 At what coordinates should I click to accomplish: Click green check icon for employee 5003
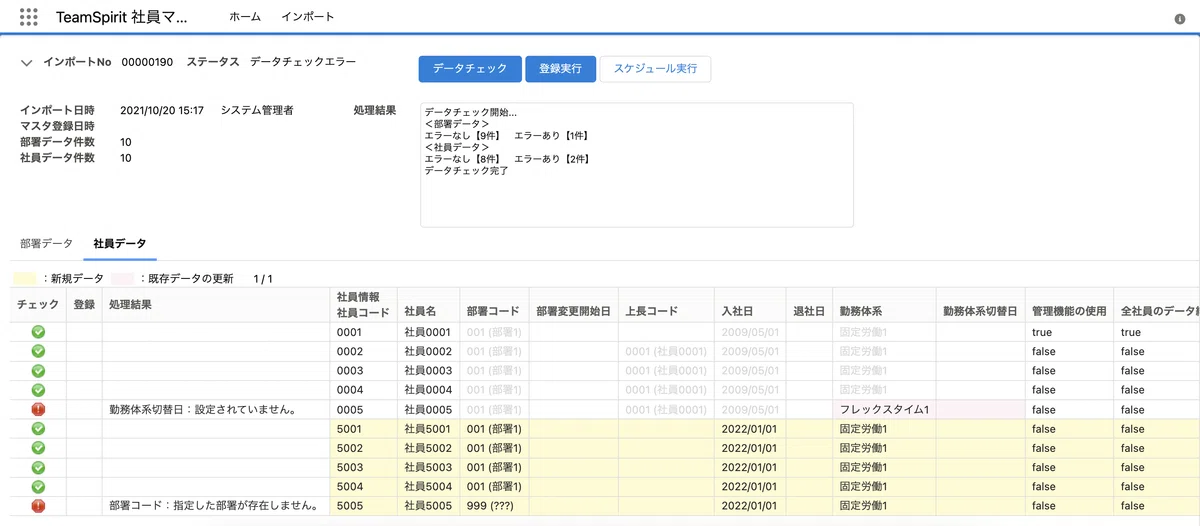pos(38,467)
